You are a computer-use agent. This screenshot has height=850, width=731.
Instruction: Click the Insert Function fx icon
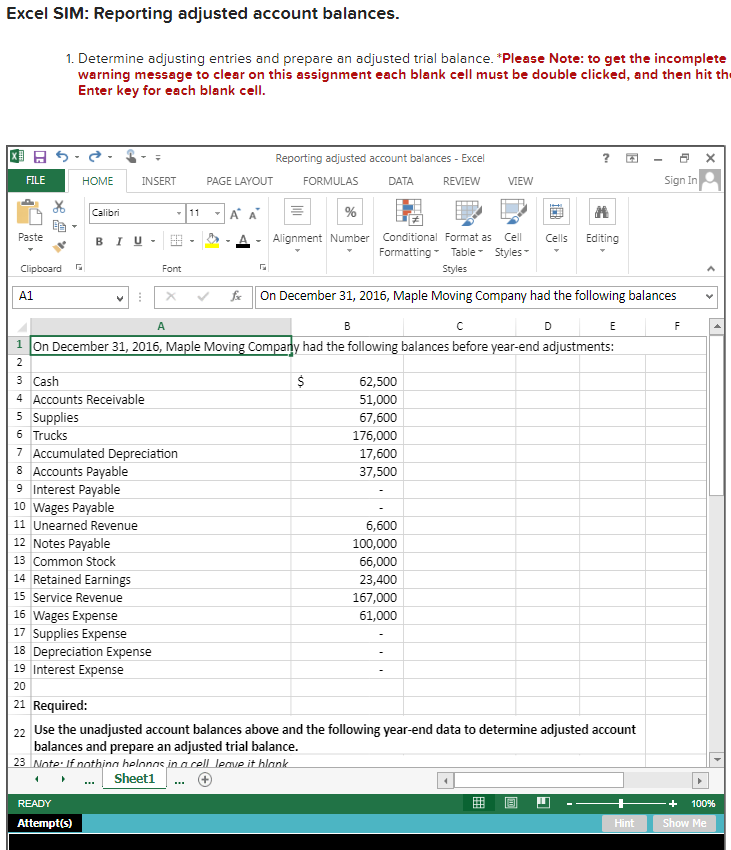(x=236, y=296)
